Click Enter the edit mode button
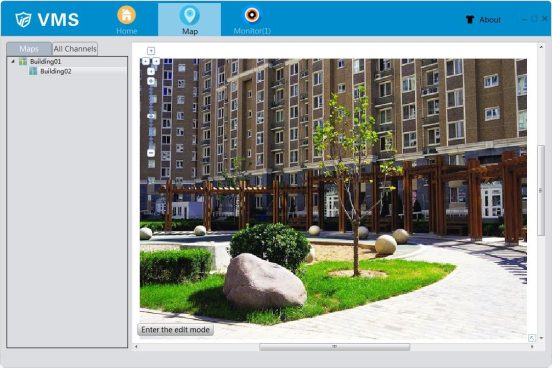552x368 pixels. pos(175,330)
